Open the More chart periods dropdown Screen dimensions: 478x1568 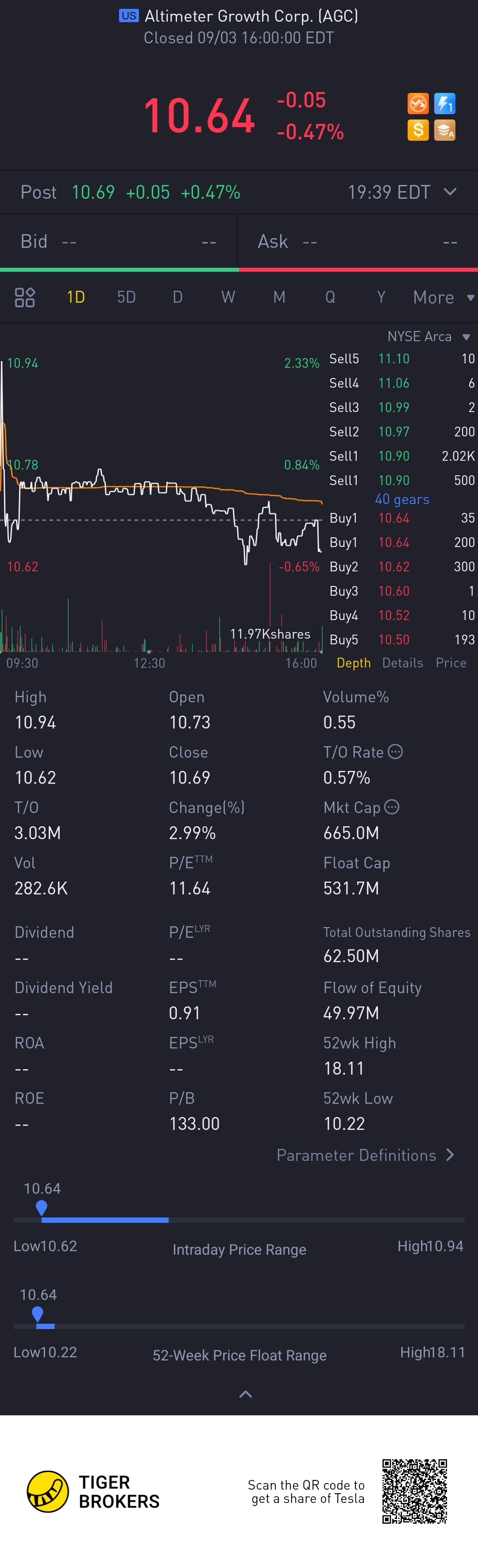pos(443,297)
